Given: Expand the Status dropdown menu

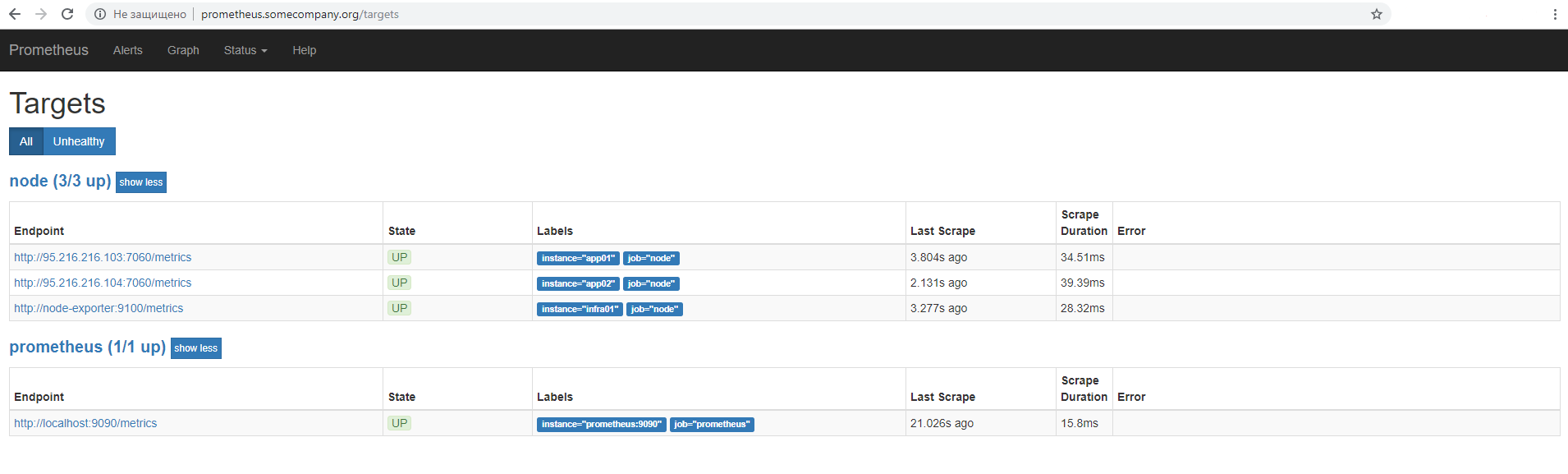Looking at the screenshot, I should (245, 50).
